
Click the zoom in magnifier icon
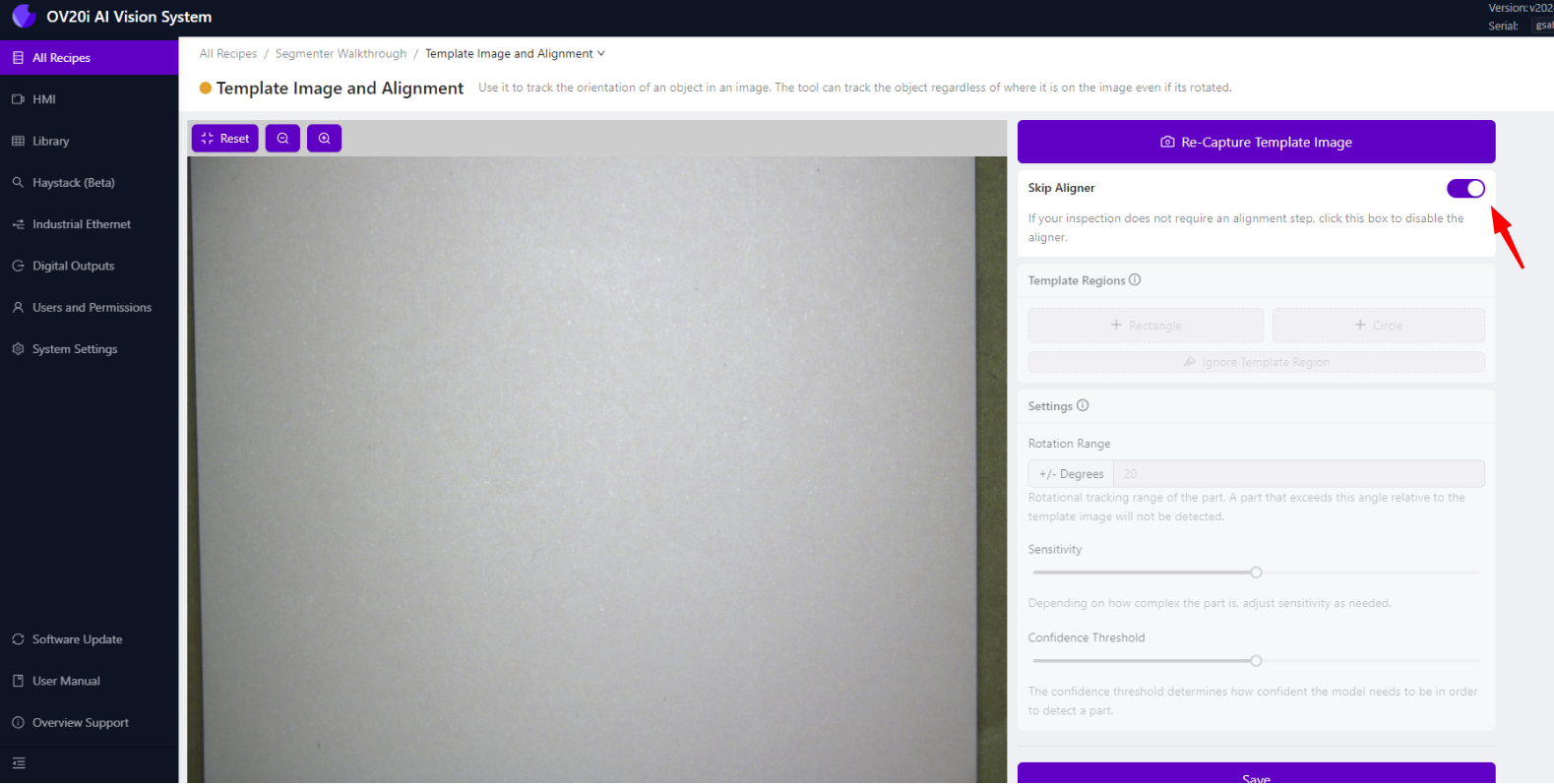coord(324,139)
